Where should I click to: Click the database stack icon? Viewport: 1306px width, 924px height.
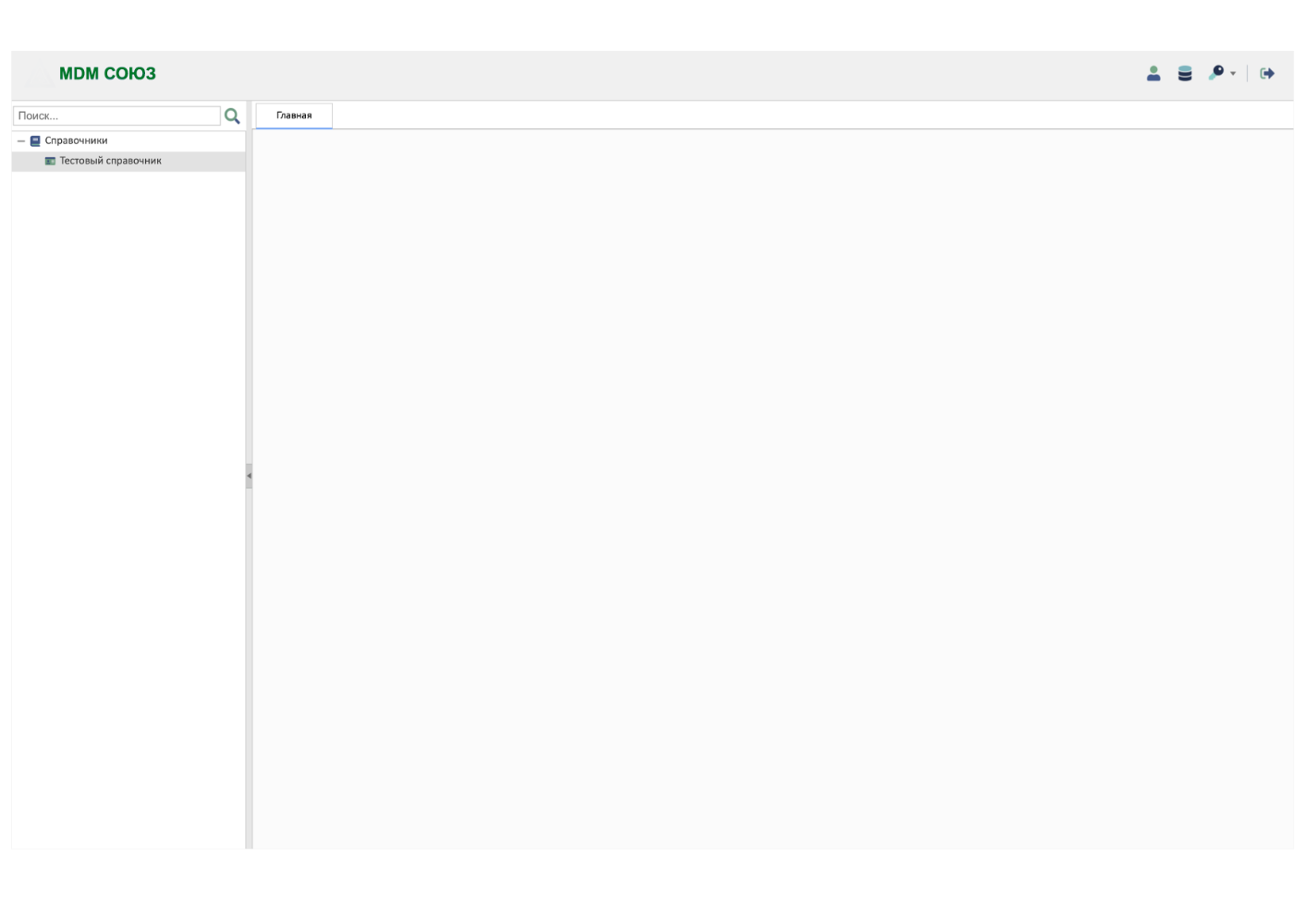(1184, 73)
